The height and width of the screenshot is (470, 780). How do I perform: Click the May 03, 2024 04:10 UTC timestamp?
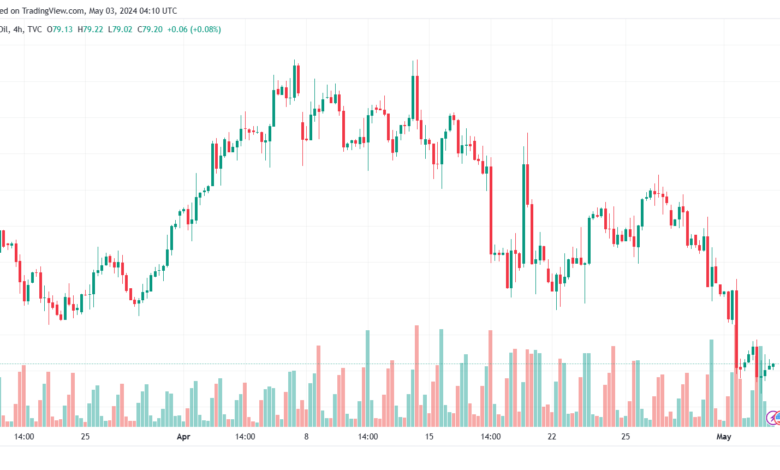point(133,10)
